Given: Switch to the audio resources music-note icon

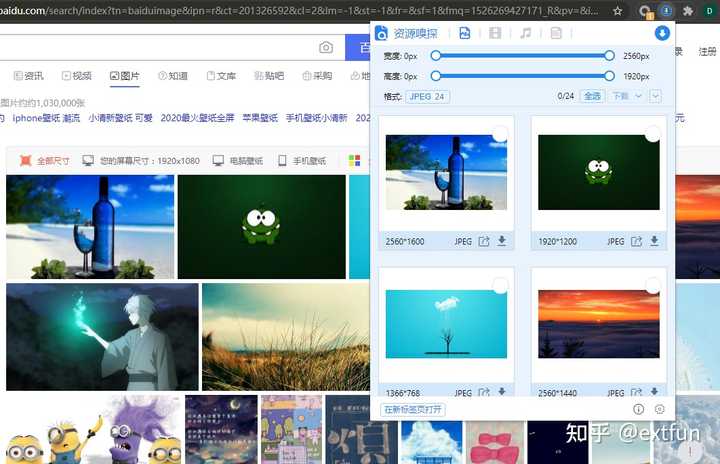Looking at the screenshot, I should (x=525, y=33).
